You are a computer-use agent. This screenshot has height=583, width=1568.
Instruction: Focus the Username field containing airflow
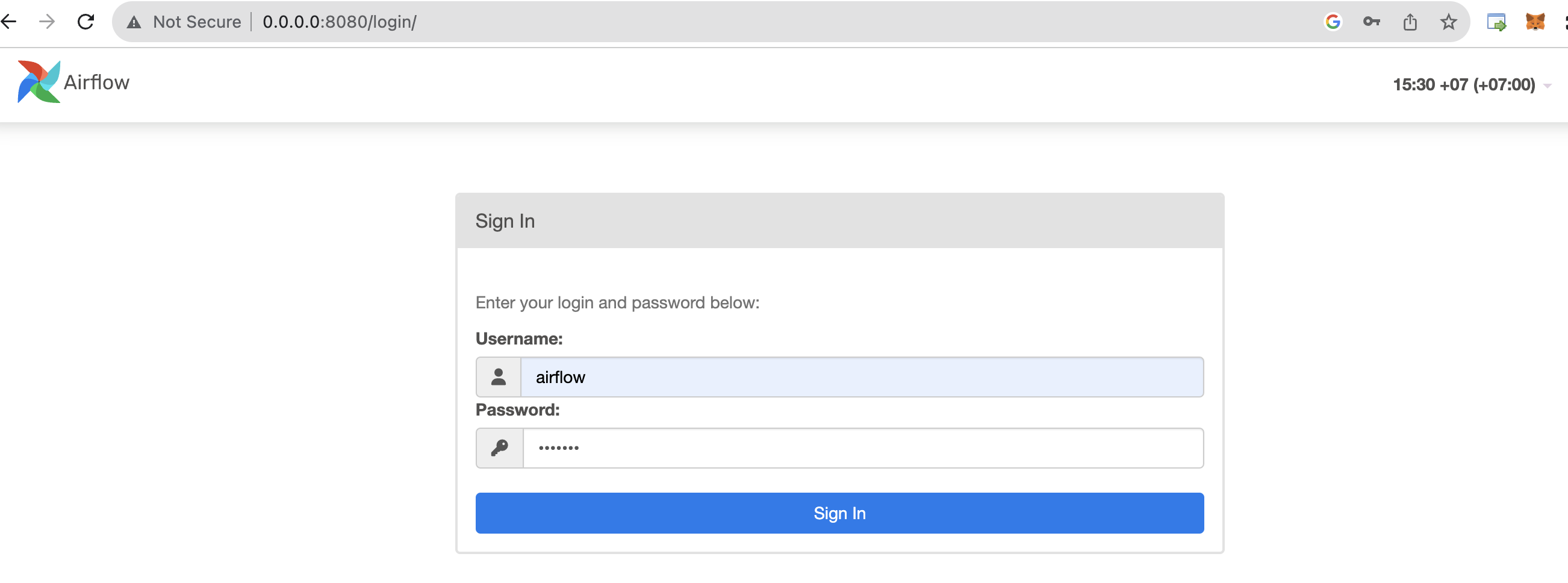tap(862, 376)
